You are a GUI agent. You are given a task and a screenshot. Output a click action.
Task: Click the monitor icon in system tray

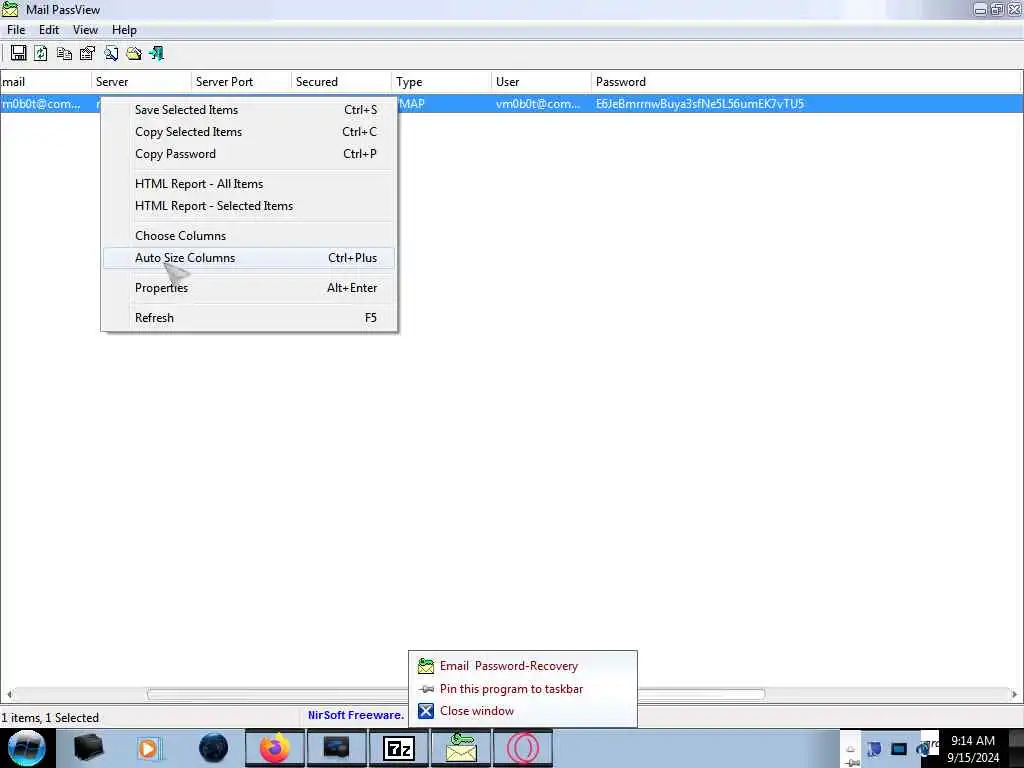coord(899,749)
